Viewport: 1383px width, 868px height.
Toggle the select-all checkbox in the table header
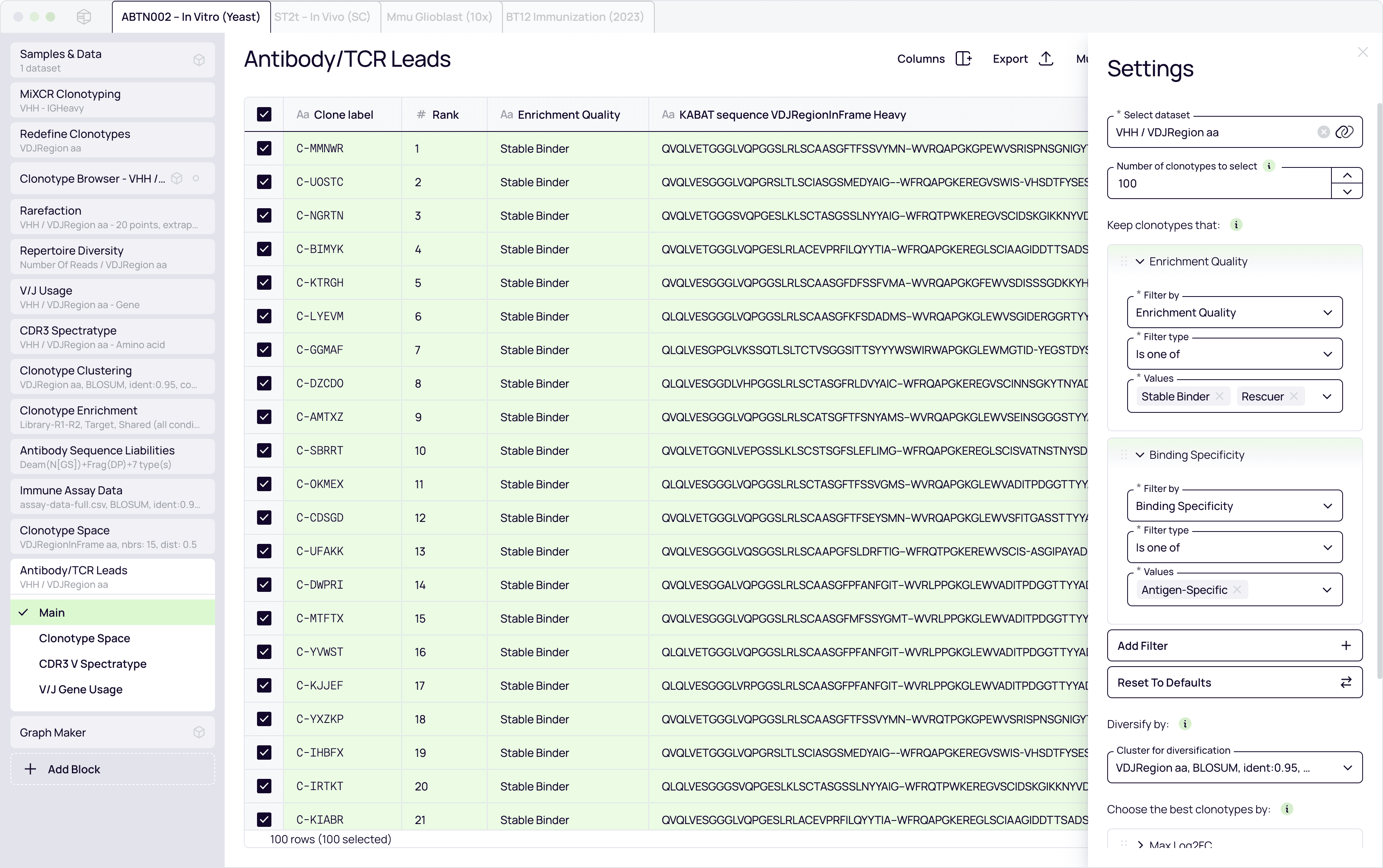[264, 114]
